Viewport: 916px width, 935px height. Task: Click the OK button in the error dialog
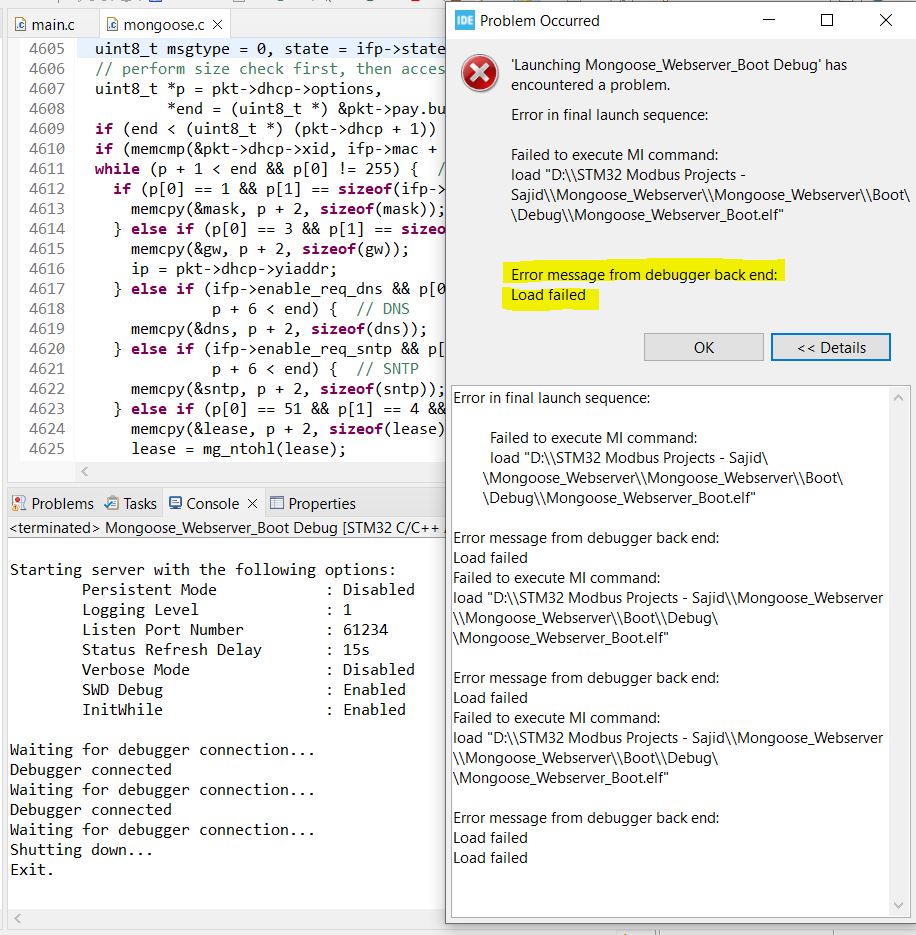tap(703, 346)
